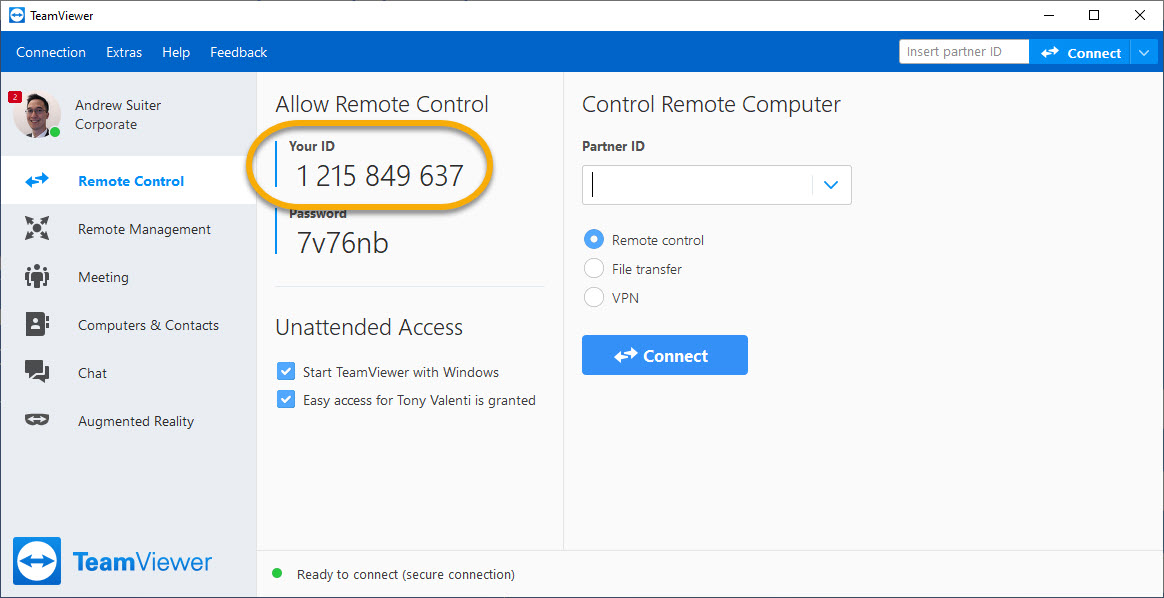Click the Corporate license label
Image resolution: width=1164 pixels, height=598 pixels.
(106, 125)
